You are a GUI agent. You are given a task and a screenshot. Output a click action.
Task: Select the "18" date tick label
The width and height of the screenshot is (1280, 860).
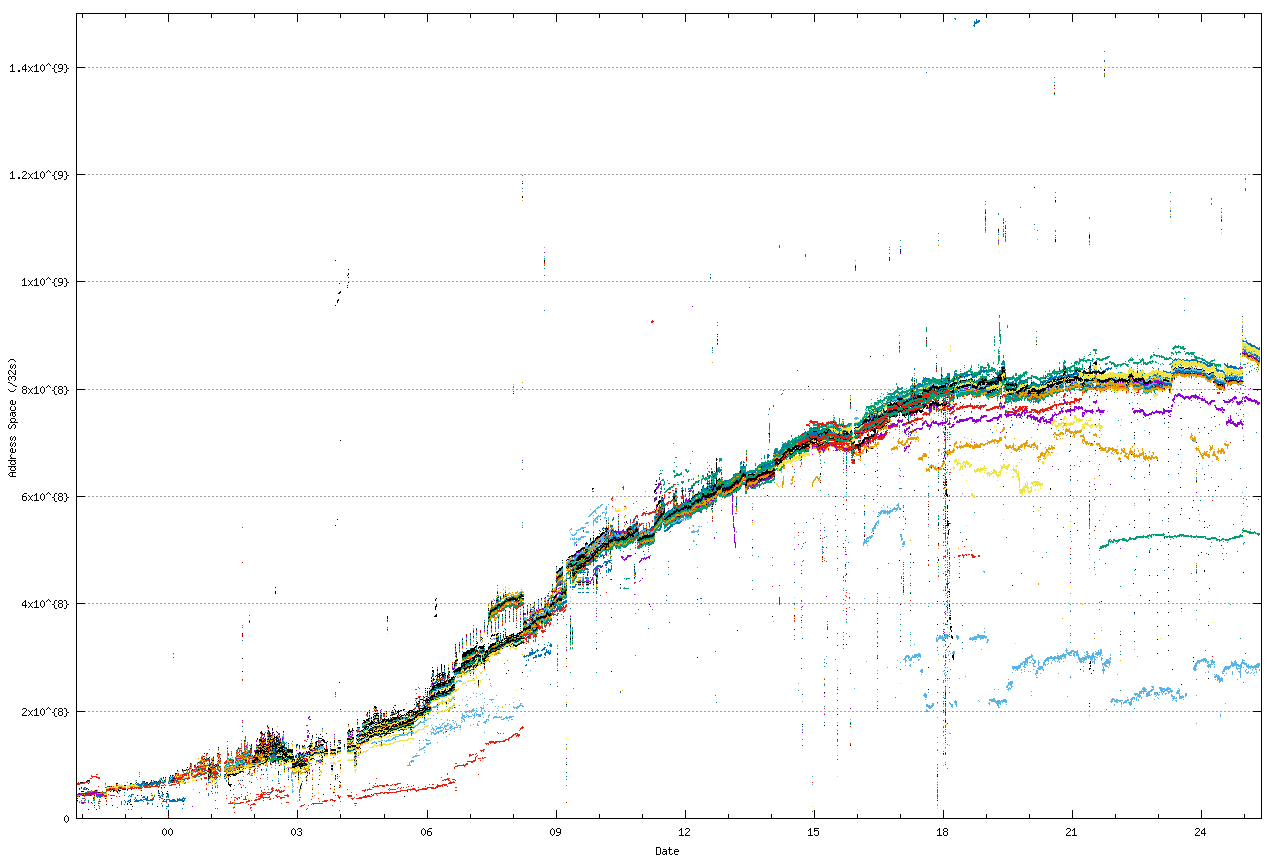point(943,832)
